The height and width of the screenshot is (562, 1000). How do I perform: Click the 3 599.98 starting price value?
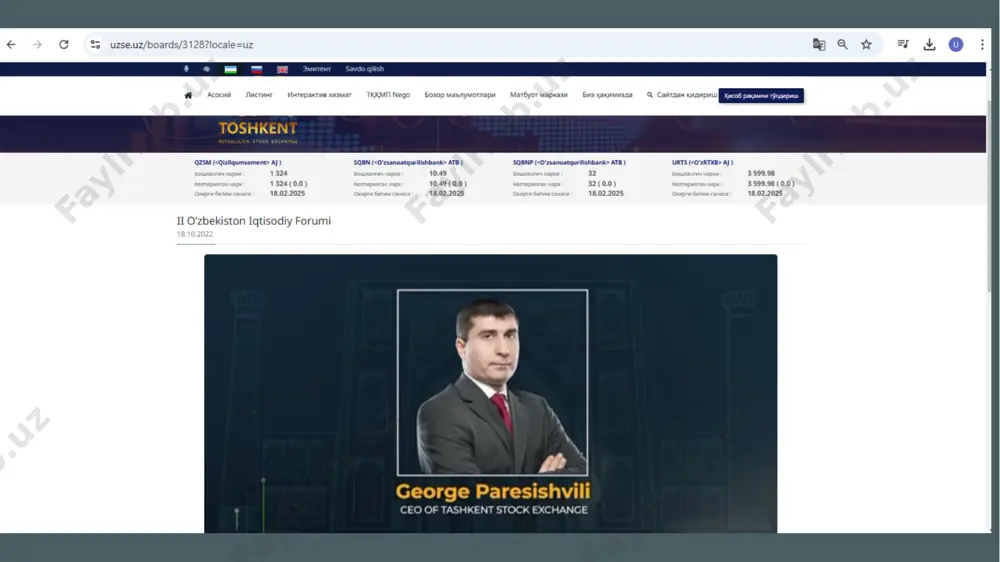[x=761, y=174]
